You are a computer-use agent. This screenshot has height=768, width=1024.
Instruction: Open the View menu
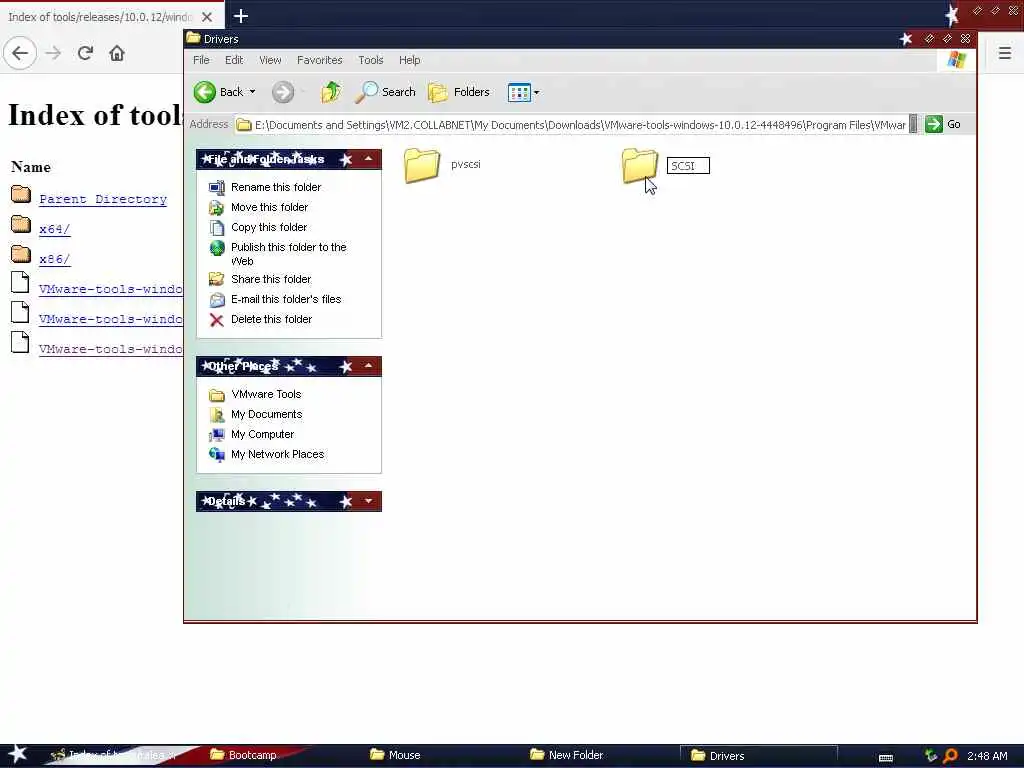pyautogui.click(x=270, y=60)
